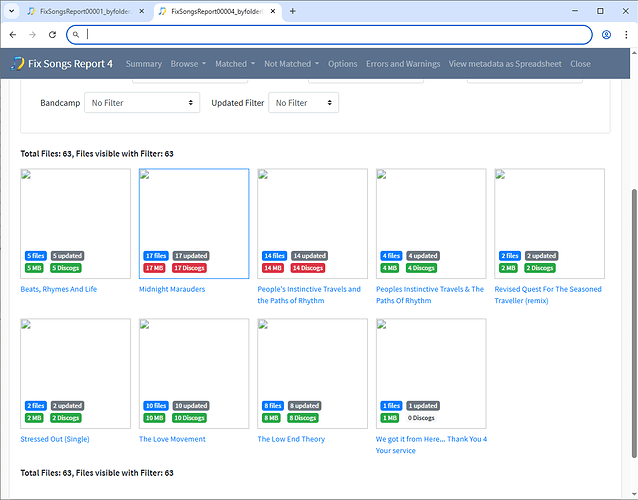Click the 17 files badge
The width and height of the screenshot is (638, 500).
point(156,256)
